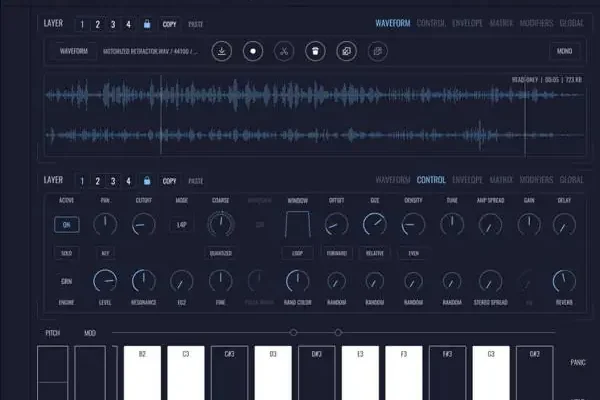The height and width of the screenshot is (400, 600).
Task: Click the trash delete sample icon
Action: [314, 50]
